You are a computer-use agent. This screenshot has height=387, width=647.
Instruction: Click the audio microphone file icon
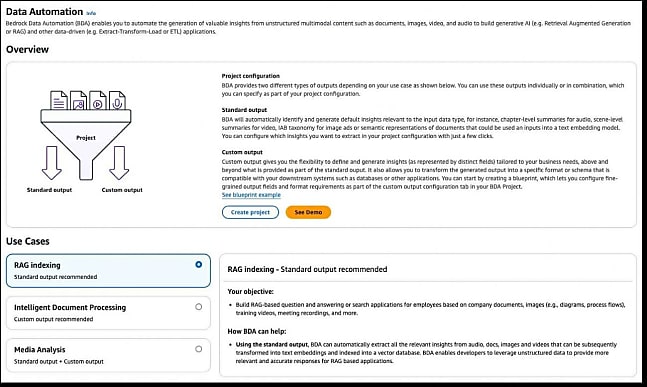pyautogui.click(x=117, y=100)
